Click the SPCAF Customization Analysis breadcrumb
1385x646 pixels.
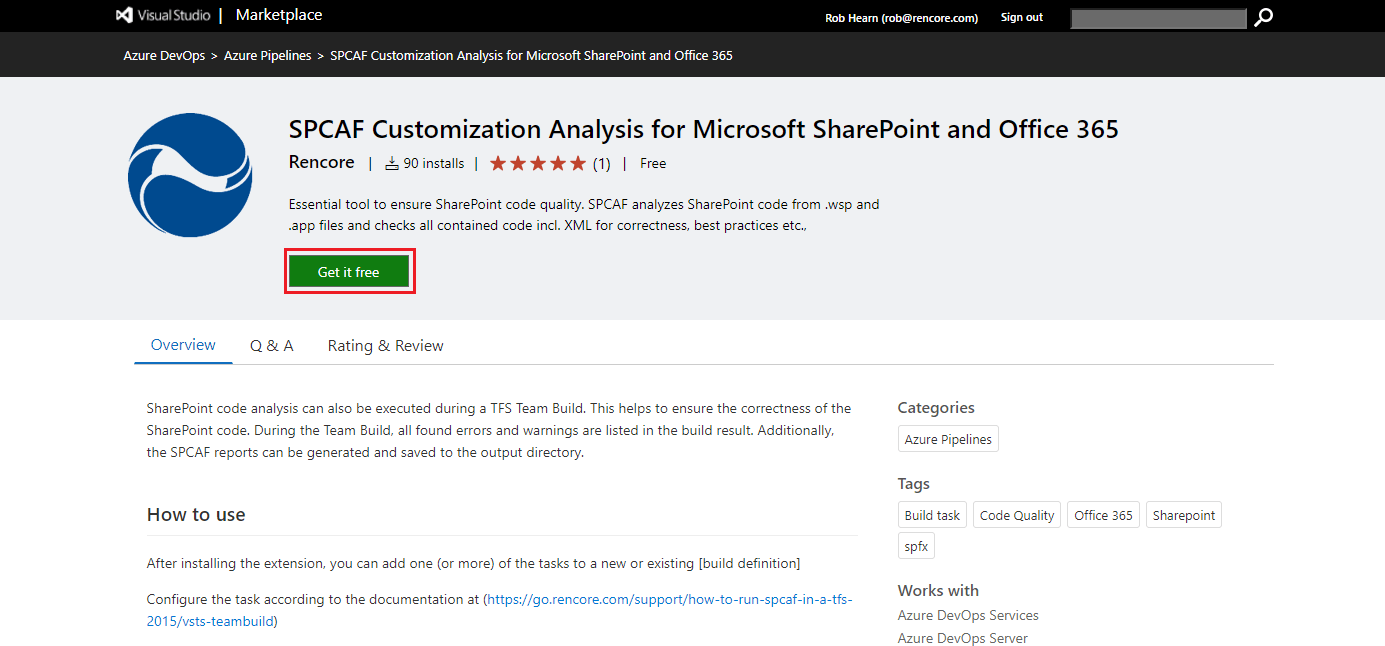pos(531,56)
